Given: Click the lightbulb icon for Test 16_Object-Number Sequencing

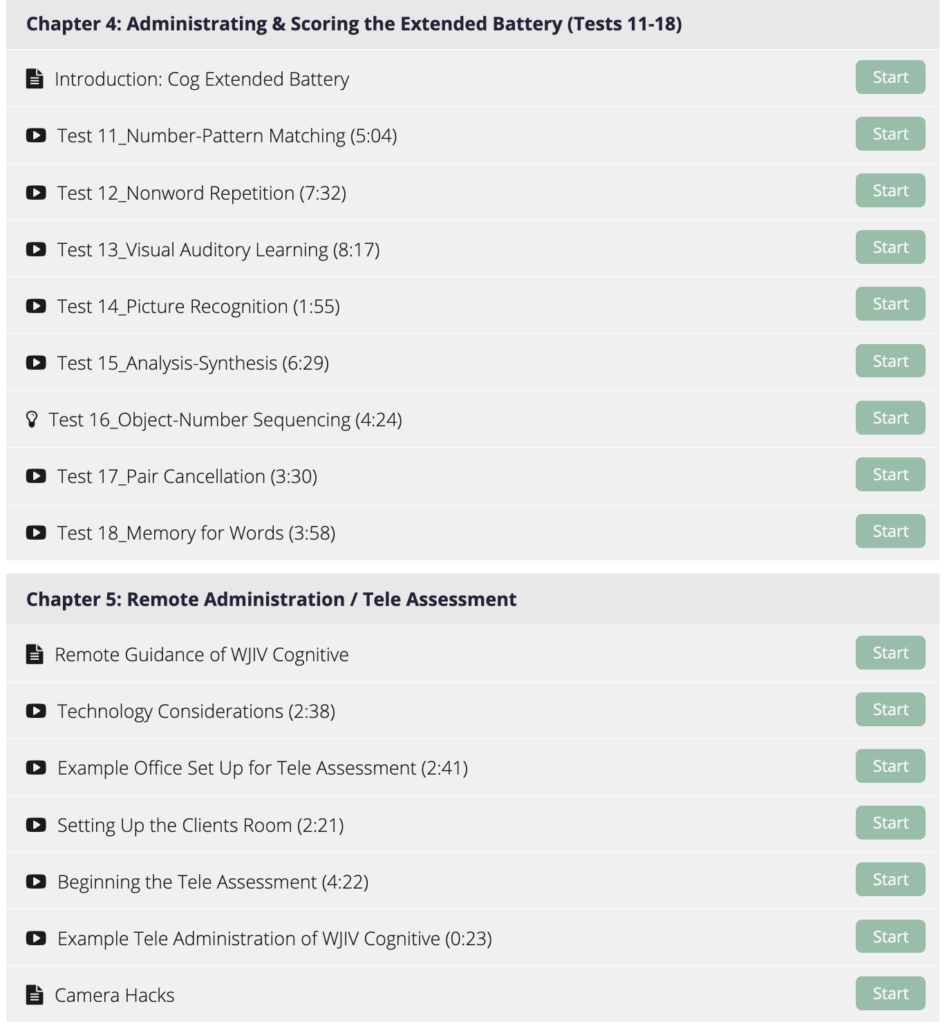Looking at the screenshot, I should click(31, 419).
